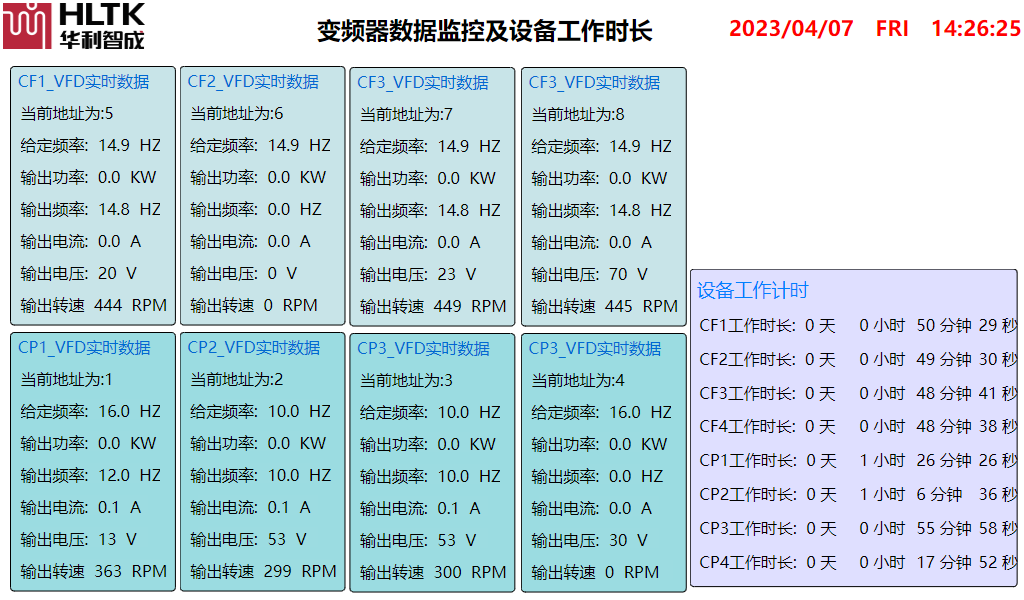Open the CP1_VFD实时数据 panel heading

point(84,348)
